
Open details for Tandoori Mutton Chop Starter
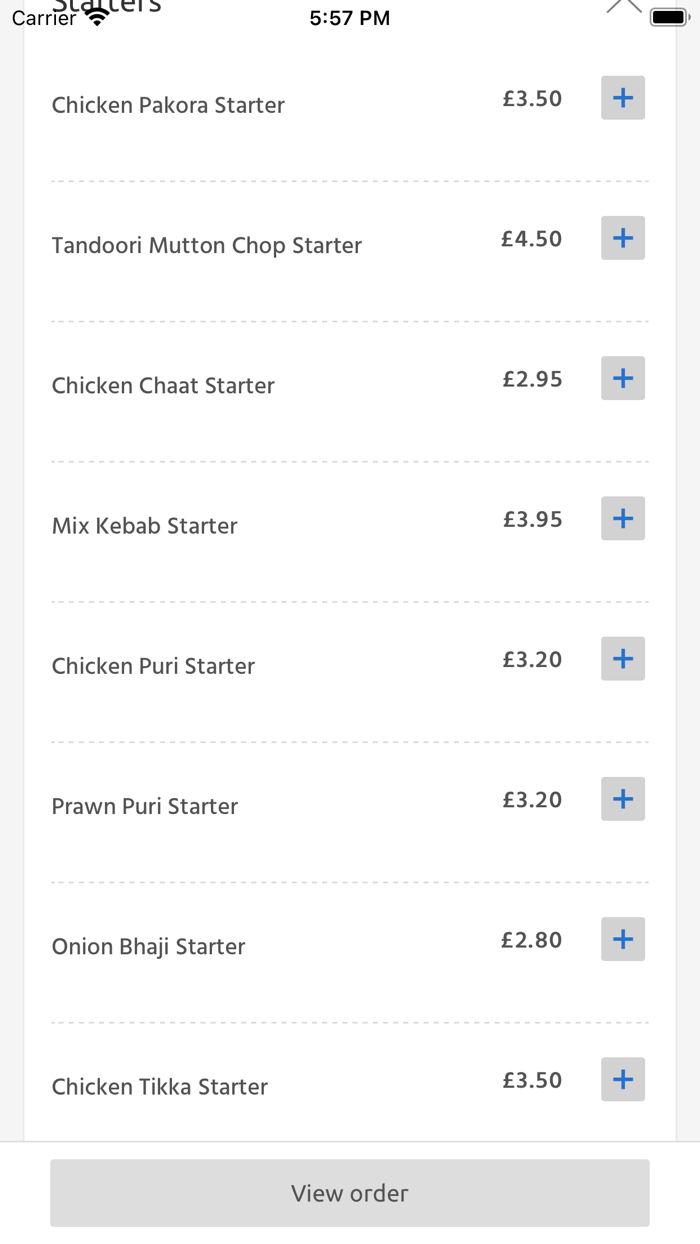(x=207, y=245)
